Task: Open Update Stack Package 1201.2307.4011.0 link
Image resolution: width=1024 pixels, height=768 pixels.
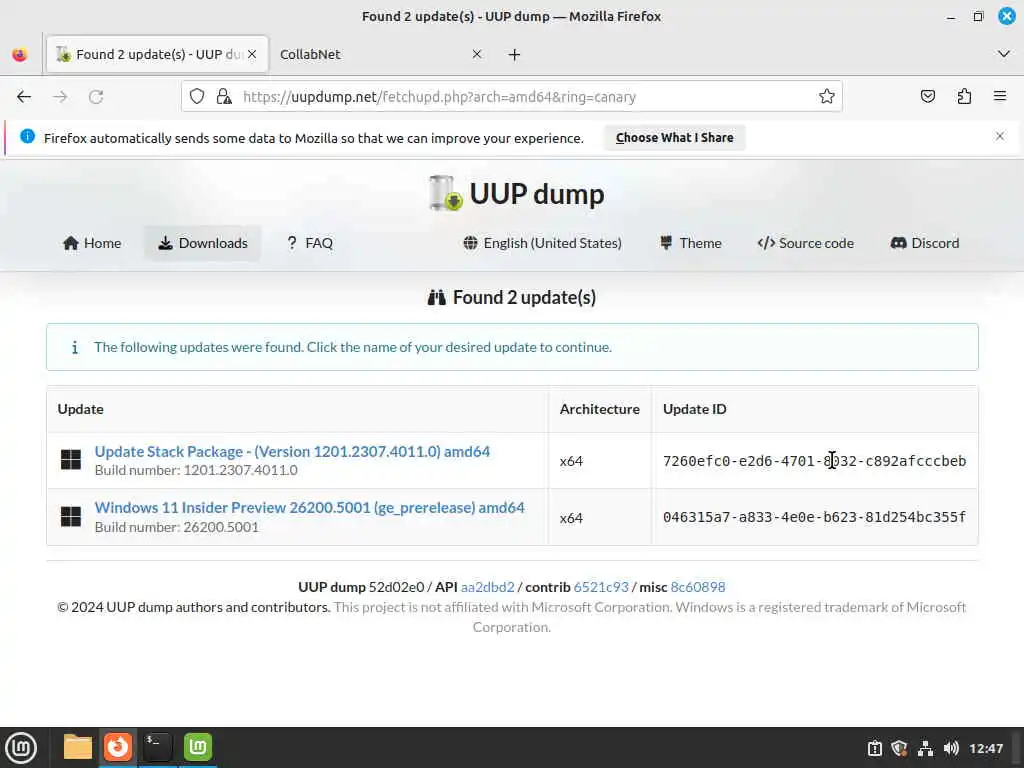Action: click(292, 451)
